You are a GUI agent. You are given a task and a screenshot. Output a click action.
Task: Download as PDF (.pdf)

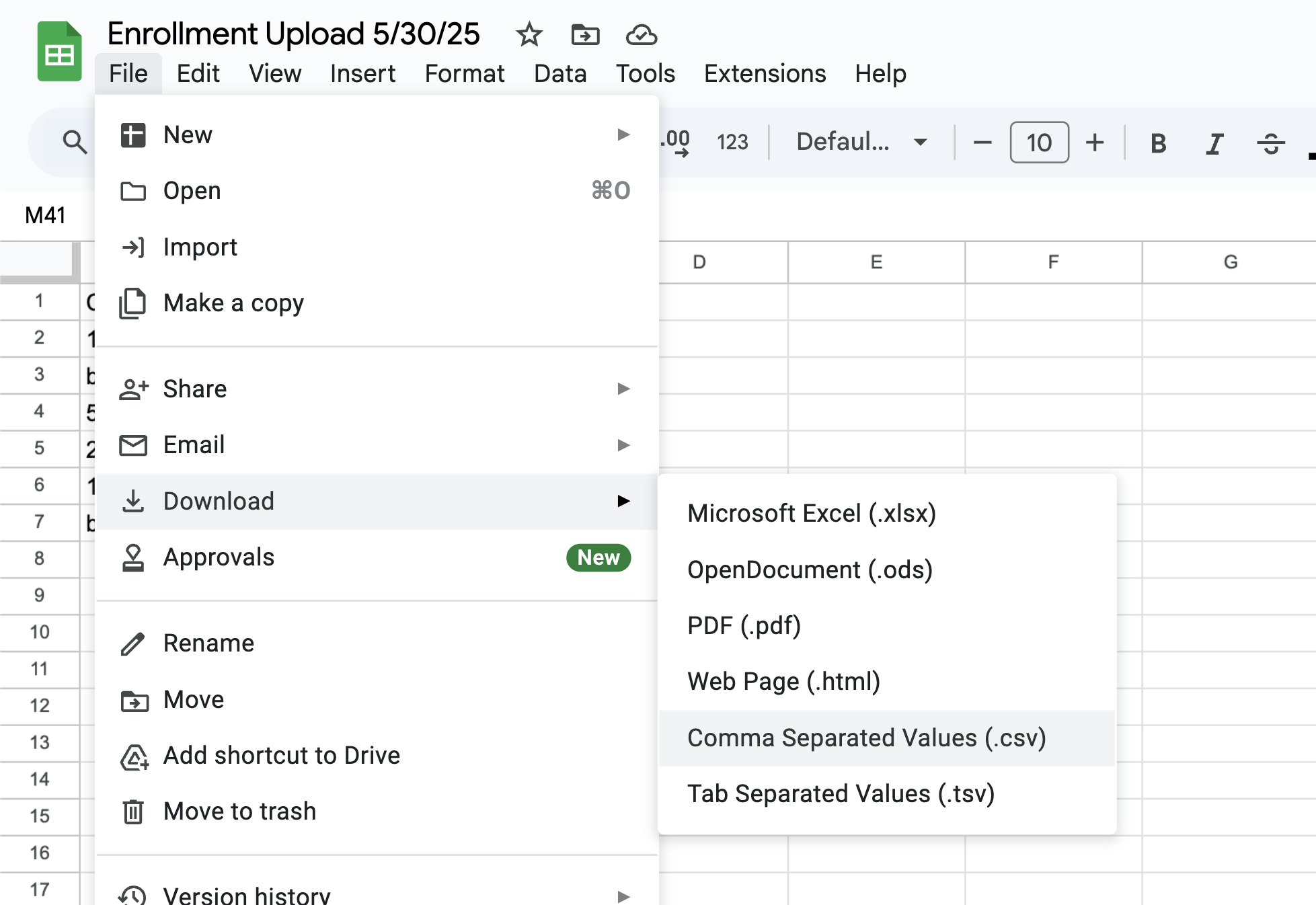click(887, 626)
